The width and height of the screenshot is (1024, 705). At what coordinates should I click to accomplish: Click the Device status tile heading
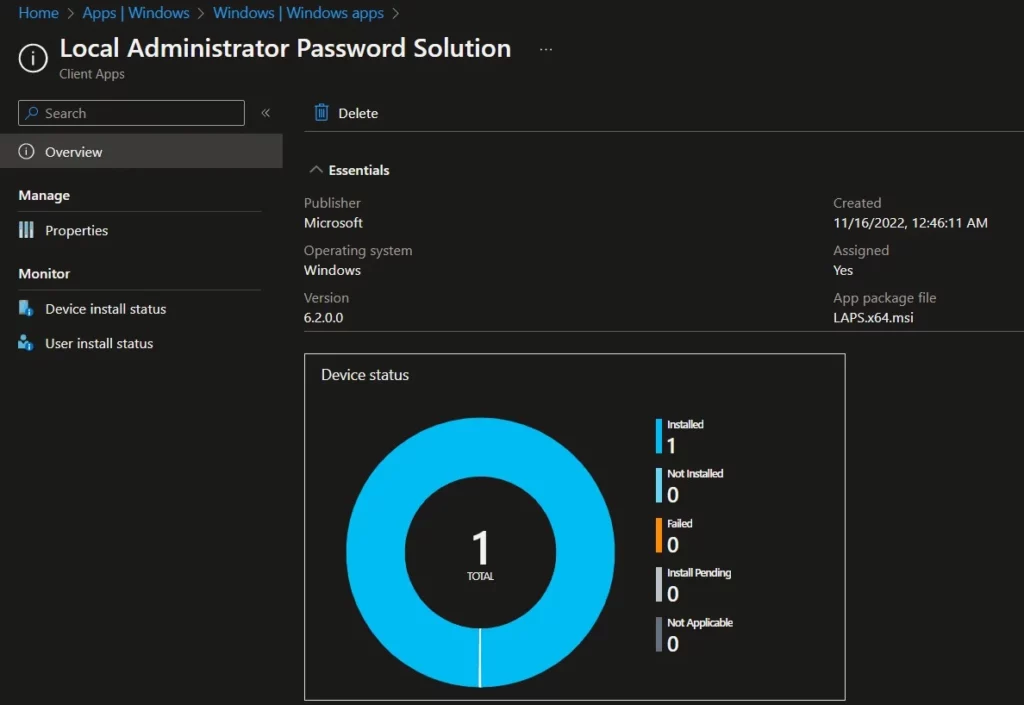pos(364,375)
